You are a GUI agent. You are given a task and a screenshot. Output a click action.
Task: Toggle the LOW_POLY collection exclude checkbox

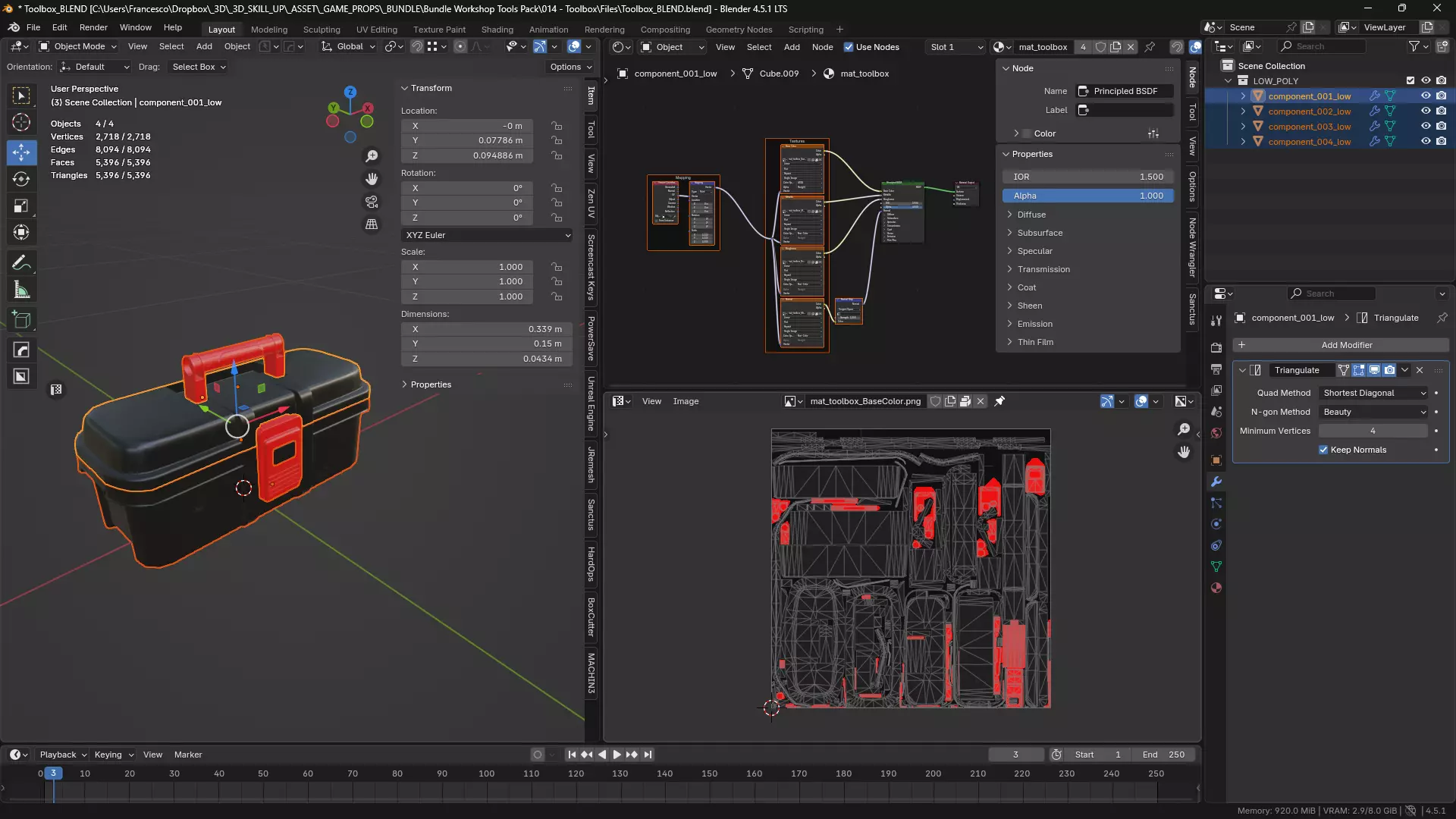pyautogui.click(x=1410, y=80)
